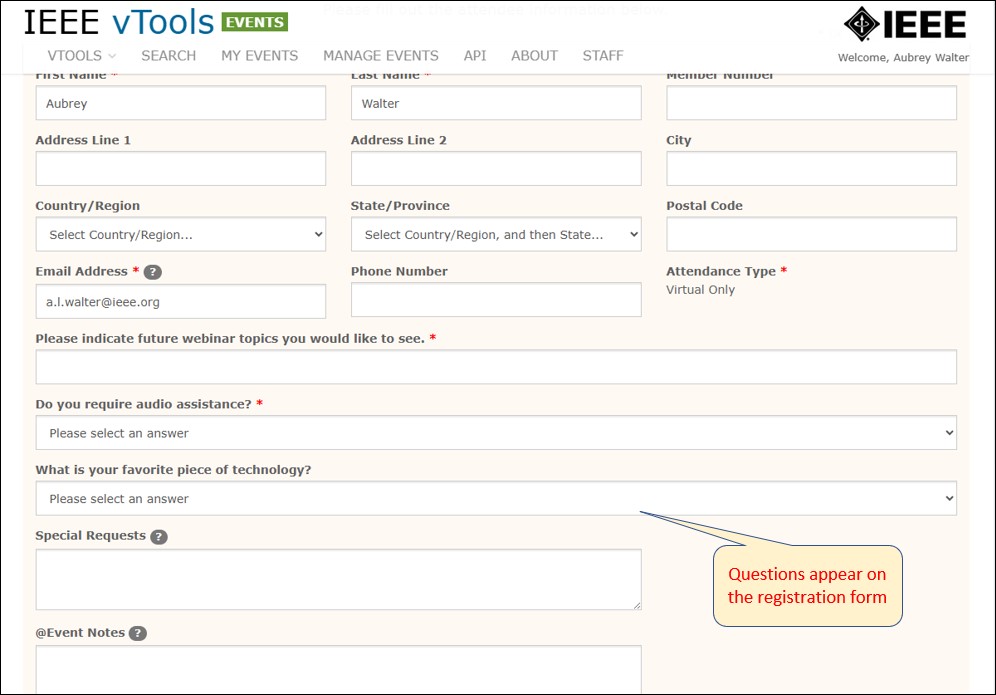Show the Special Requests help tooltip

pyautogui.click(x=159, y=537)
